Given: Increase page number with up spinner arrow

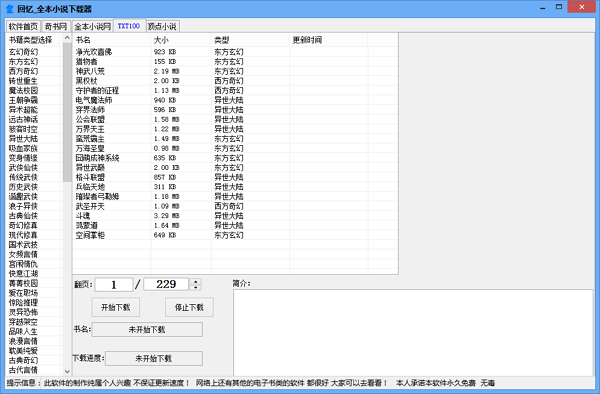Looking at the screenshot, I should pyautogui.click(x=196, y=282).
